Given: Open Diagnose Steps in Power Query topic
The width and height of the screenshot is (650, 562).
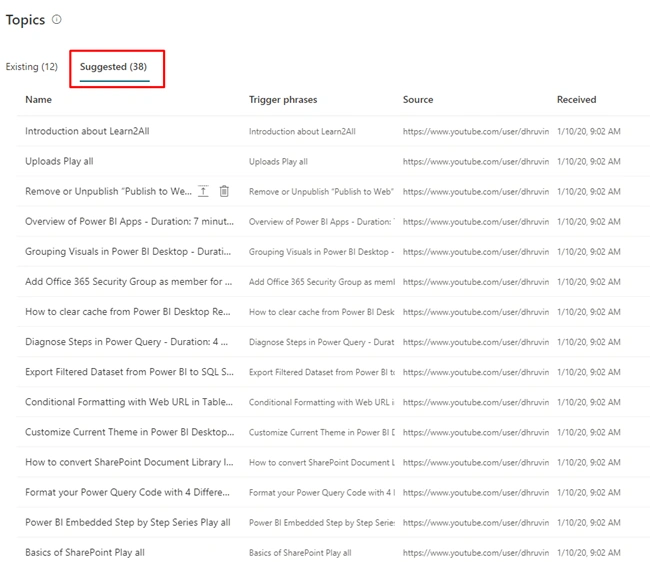Looking at the screenshot, I should click(x=126, y=342).
